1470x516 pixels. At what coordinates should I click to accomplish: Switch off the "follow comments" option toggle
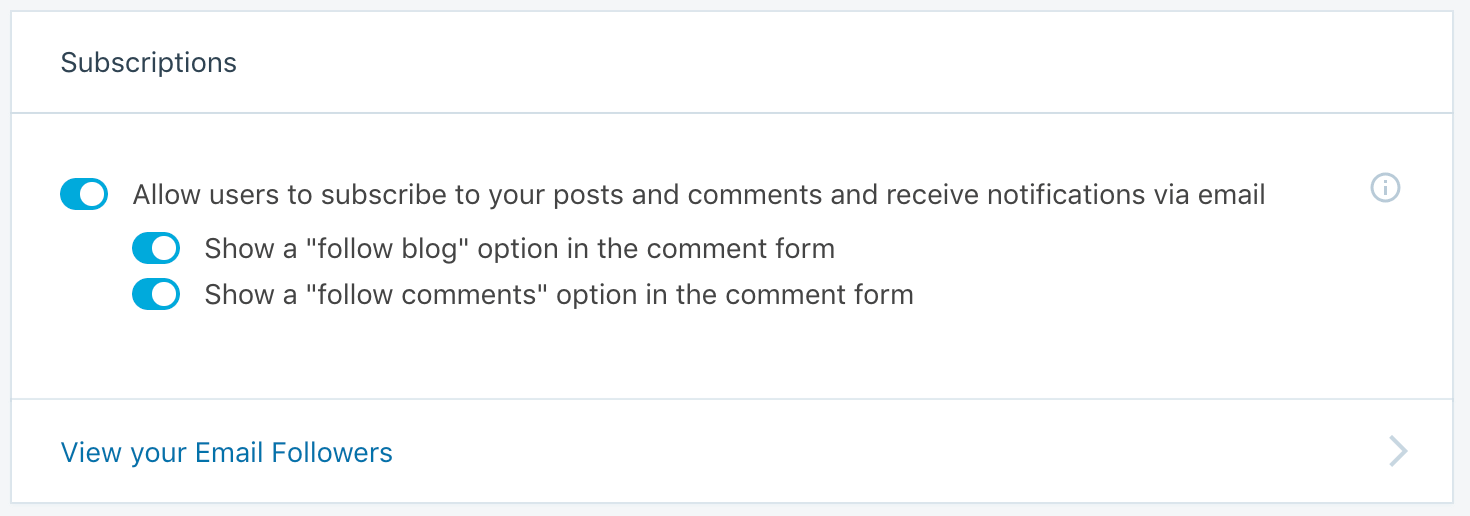tap(156, 295)
